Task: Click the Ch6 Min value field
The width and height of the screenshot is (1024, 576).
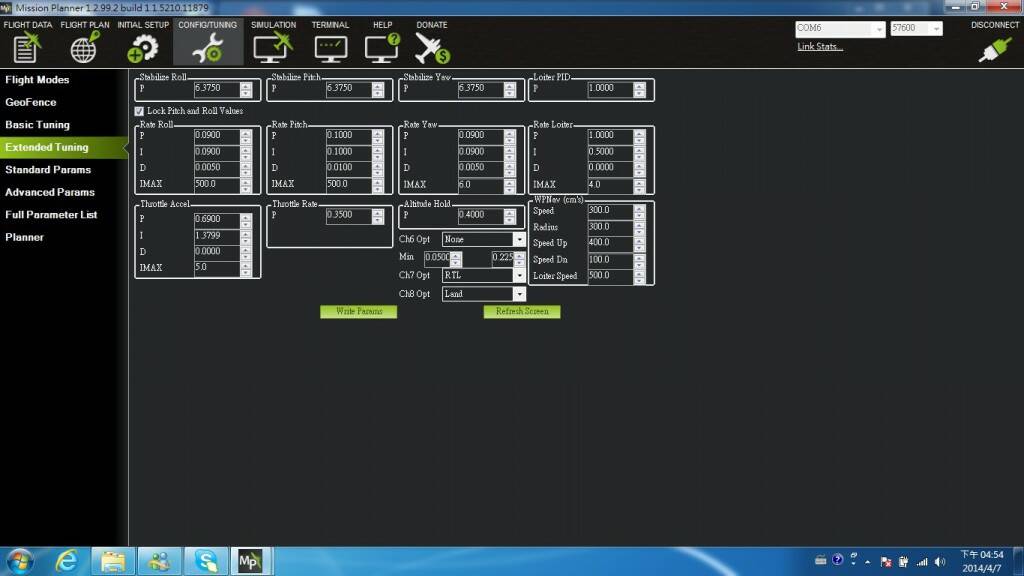Action: [x=437, y=258]
